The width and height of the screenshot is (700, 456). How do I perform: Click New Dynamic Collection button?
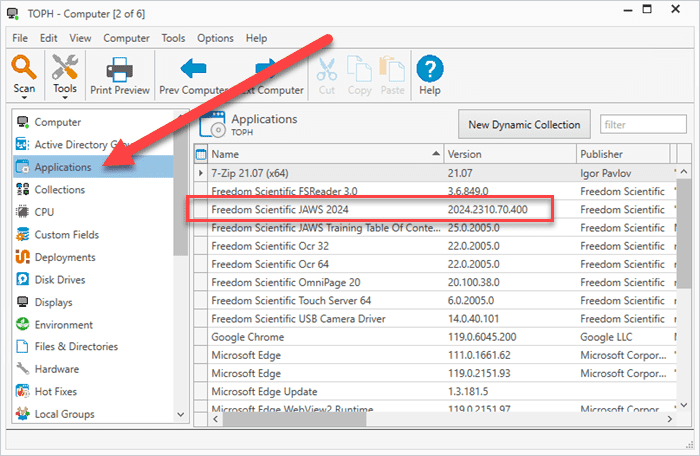524,125
